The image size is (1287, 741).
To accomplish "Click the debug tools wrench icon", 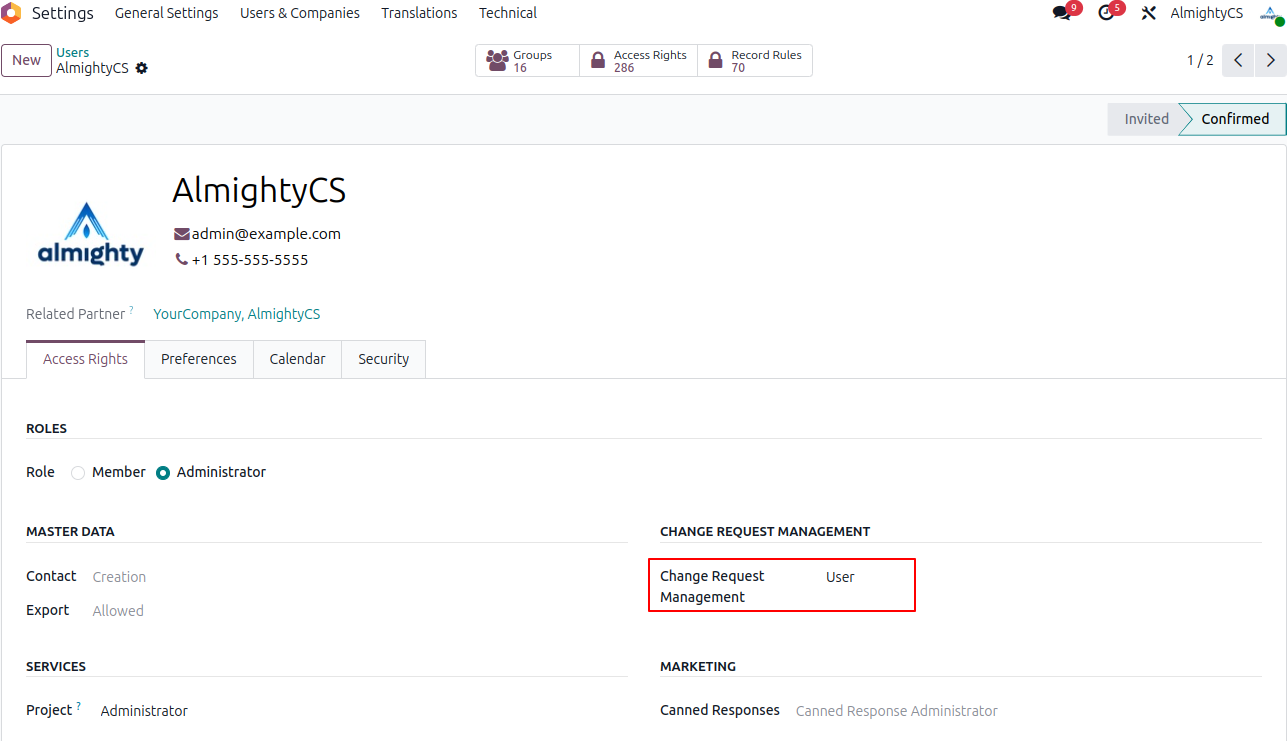I will tap(1148, 13).
